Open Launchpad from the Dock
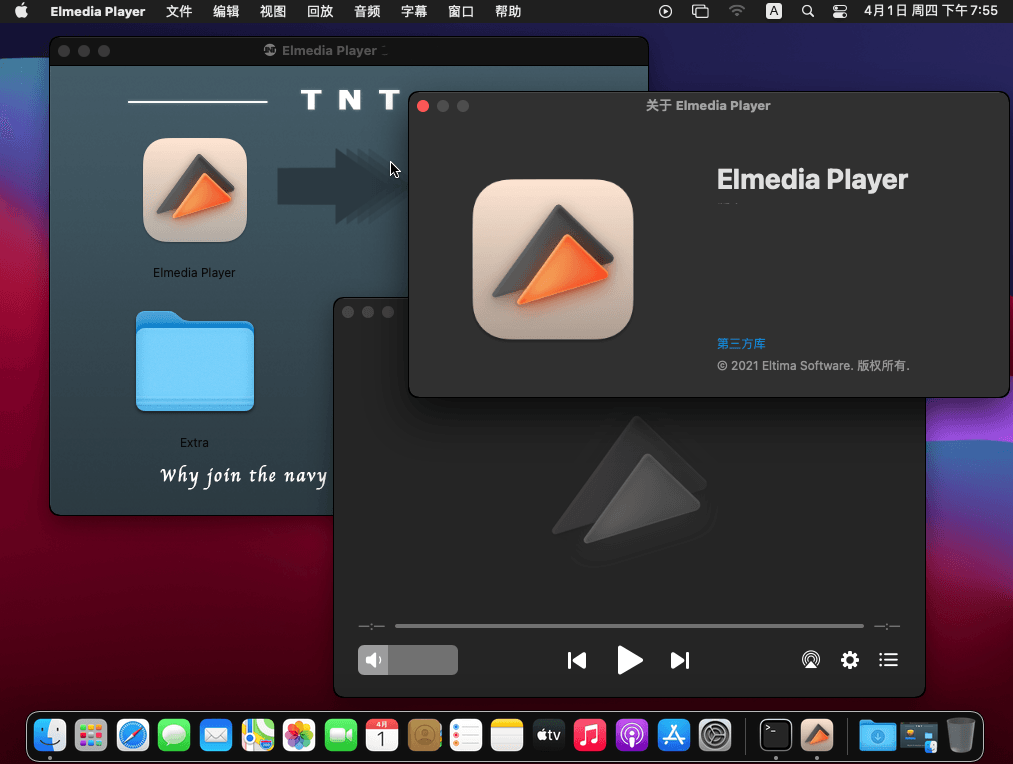This screenshot has height=764, width=1013. tap(91, 735)
